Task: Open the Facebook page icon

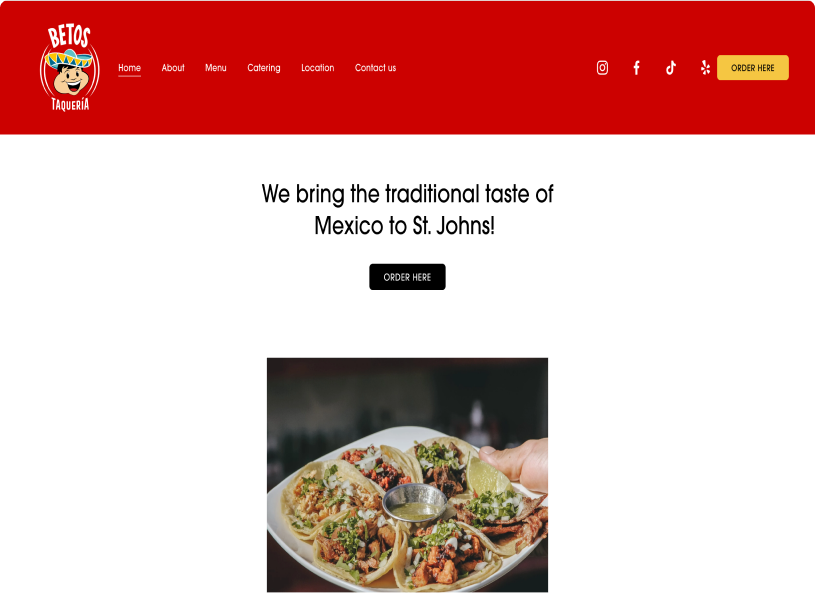Action: pyautogui.click(x=636, y=68)
